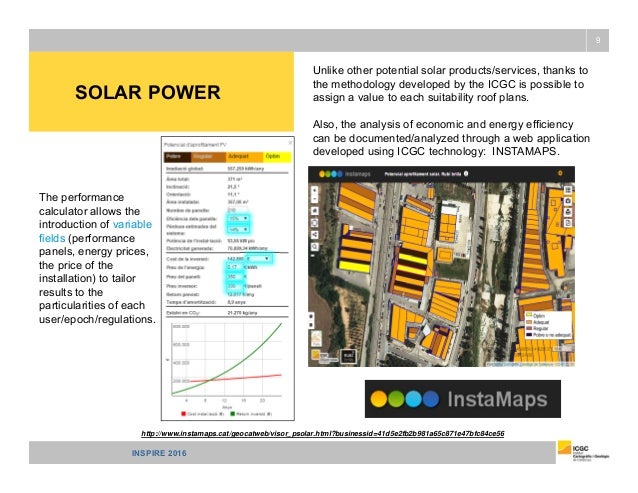Screen dimensions: 638x493
Task: Click the energy price 0.17 field
Action: [x=234, y=267]
